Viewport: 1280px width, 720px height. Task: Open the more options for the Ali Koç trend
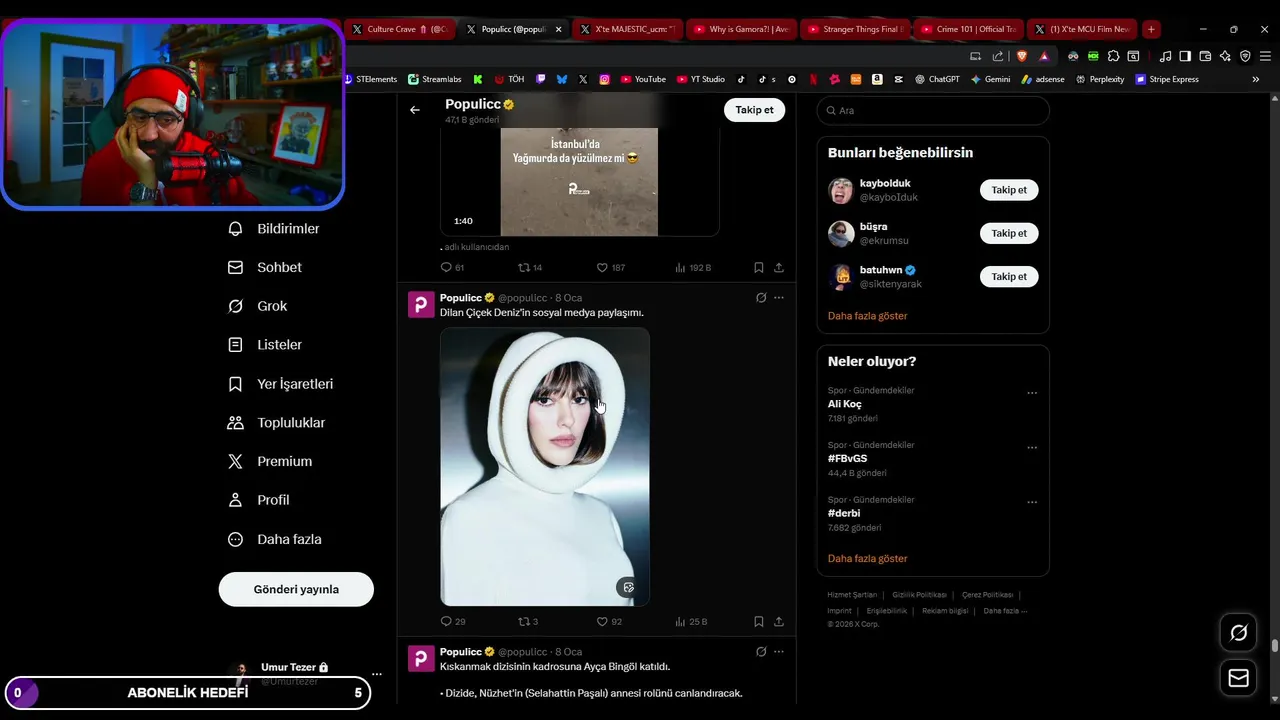[x=1032, y=393]
